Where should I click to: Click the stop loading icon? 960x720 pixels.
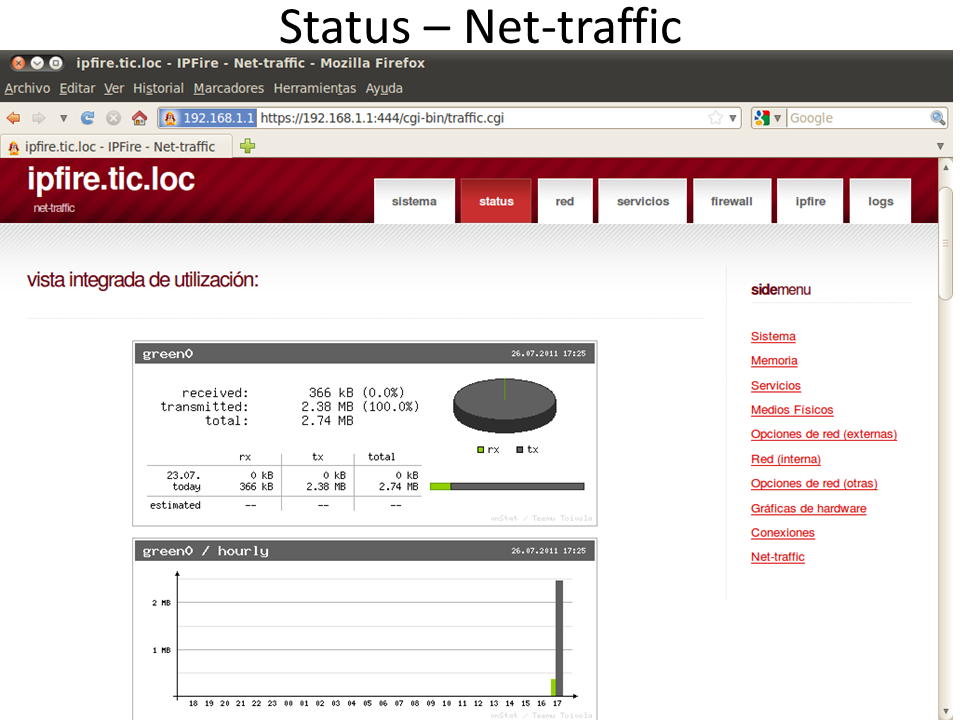coord(113,118)
